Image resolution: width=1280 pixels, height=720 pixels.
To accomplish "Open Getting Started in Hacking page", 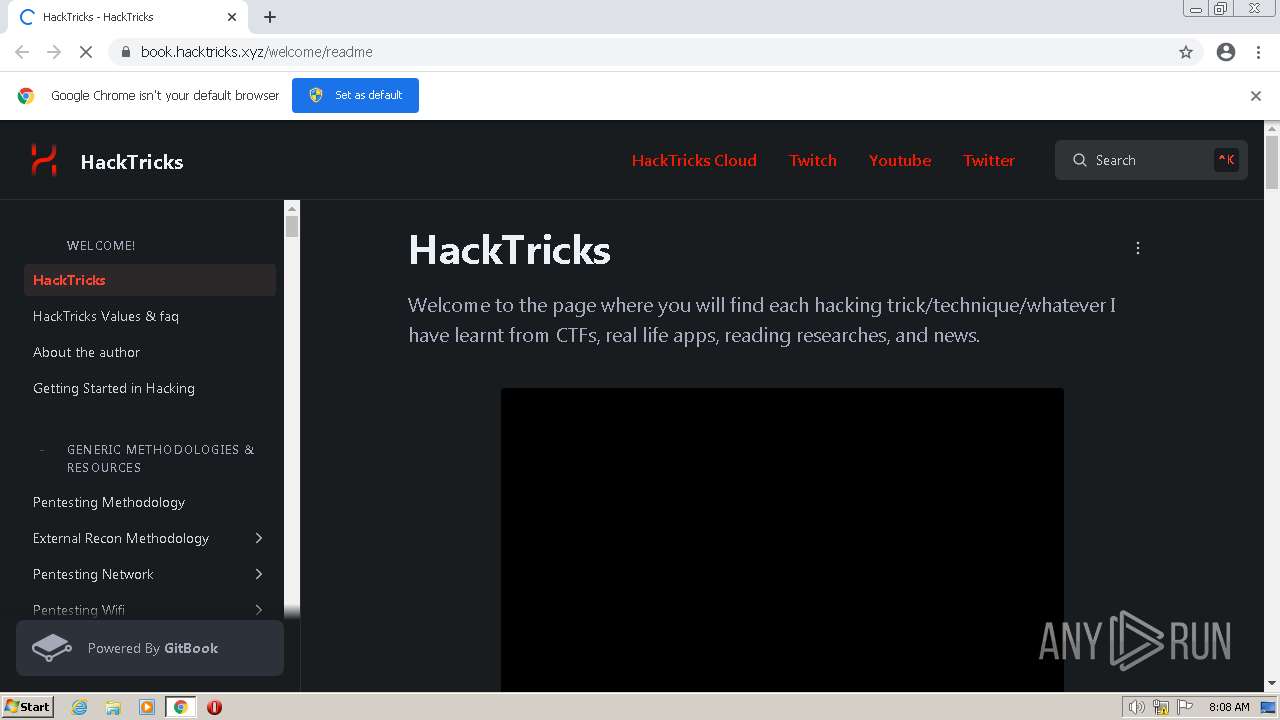I will [x=150, y=388].
